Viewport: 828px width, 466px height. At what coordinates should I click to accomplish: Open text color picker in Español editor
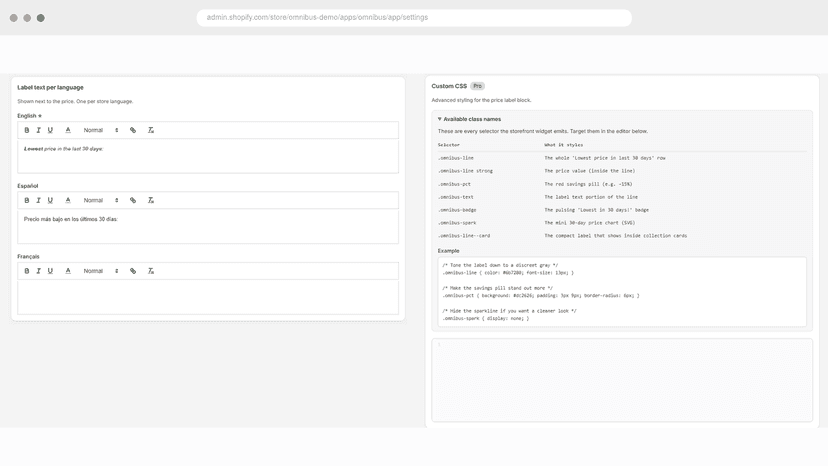pyautogui.click(x=68, y=200)
